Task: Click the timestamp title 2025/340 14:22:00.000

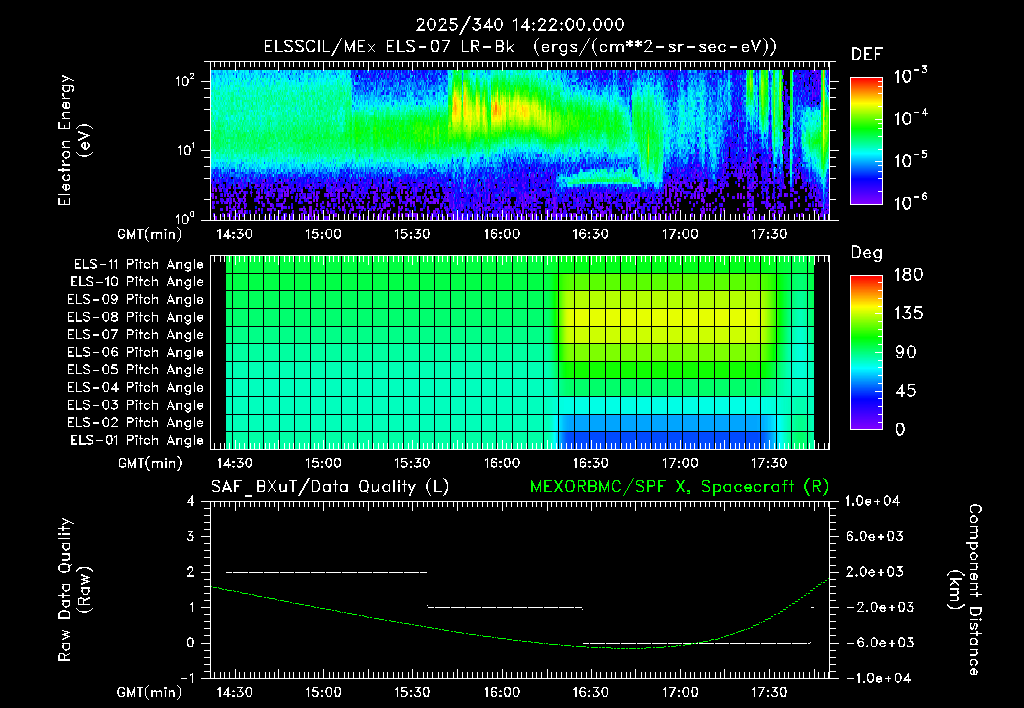Action: pos(520,25)
